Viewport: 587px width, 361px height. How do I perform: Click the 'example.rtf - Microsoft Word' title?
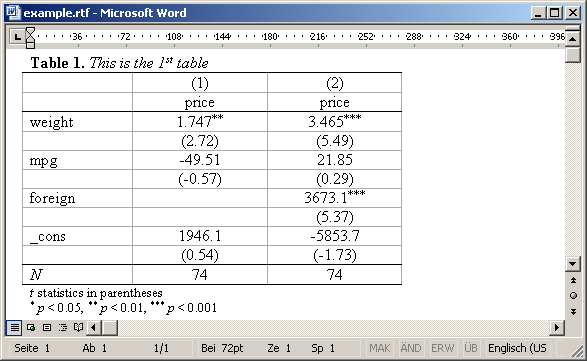point(105,13)
